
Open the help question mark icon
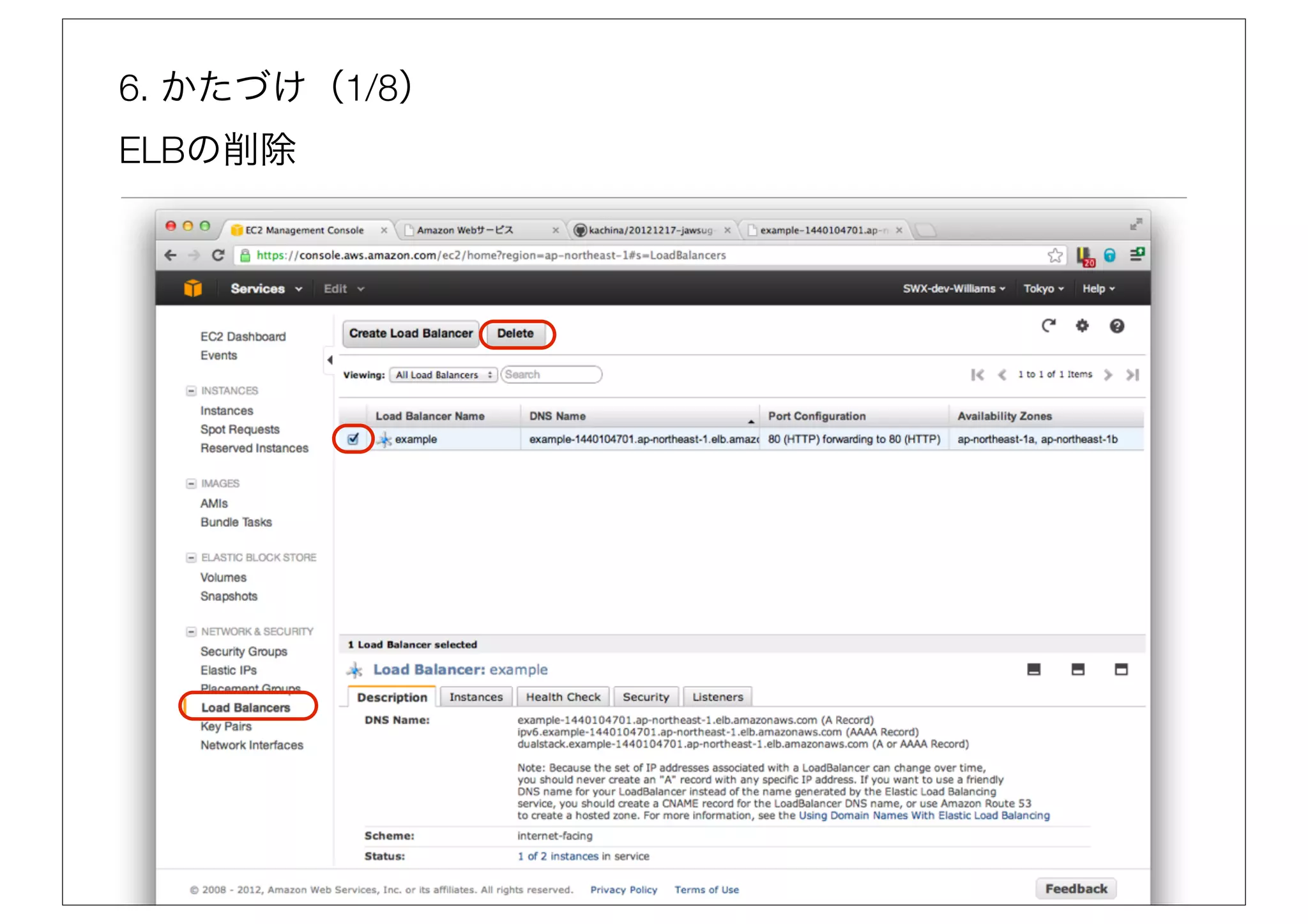pos(1116,326)
